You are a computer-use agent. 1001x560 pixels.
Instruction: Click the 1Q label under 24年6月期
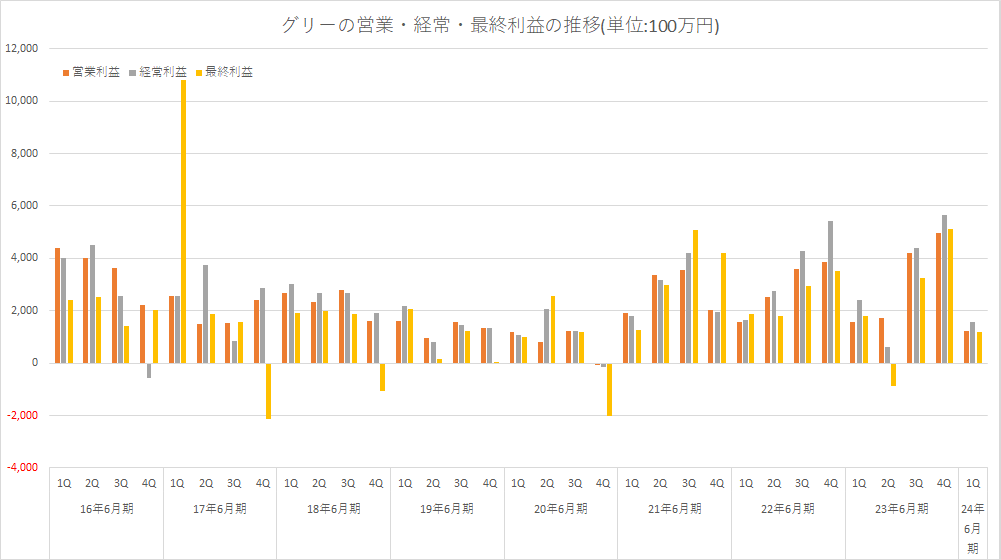pyautogui.click(x=973, y=483)
